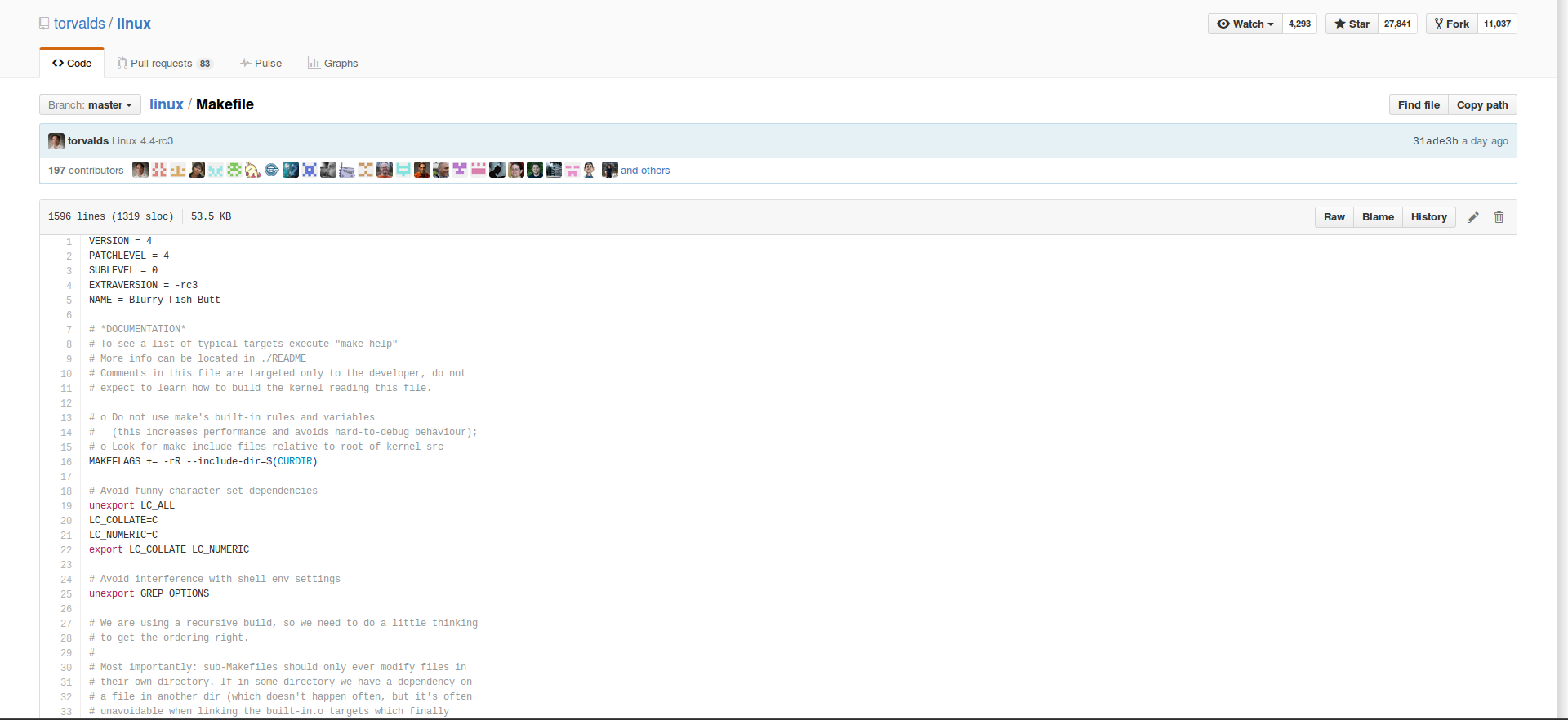Open the 4,293 watchers count
The image size is (1568, 720).
point(1299,24)
